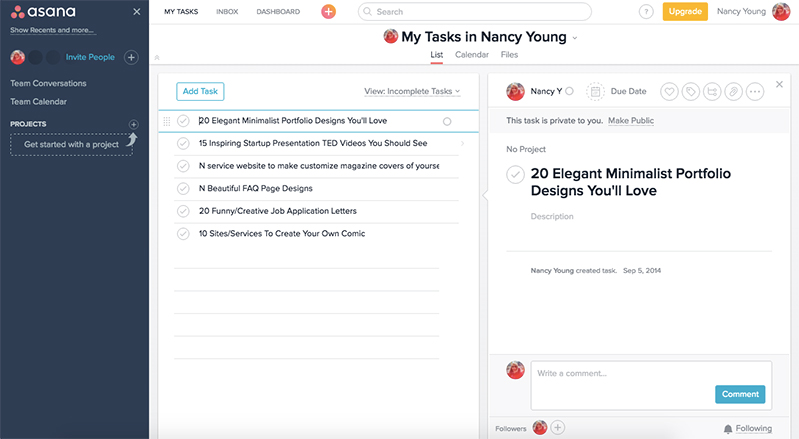Close the sidebar with the X icon
Image resolution: width=799 pixels, height=439 pixels.
pos(137,12)
